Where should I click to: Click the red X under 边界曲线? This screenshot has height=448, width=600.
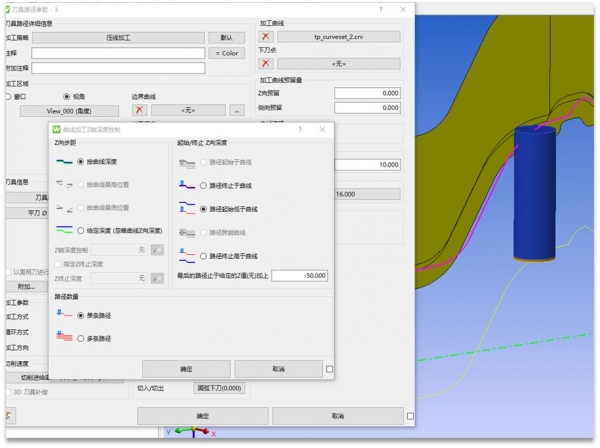click(x=140, y=110)
